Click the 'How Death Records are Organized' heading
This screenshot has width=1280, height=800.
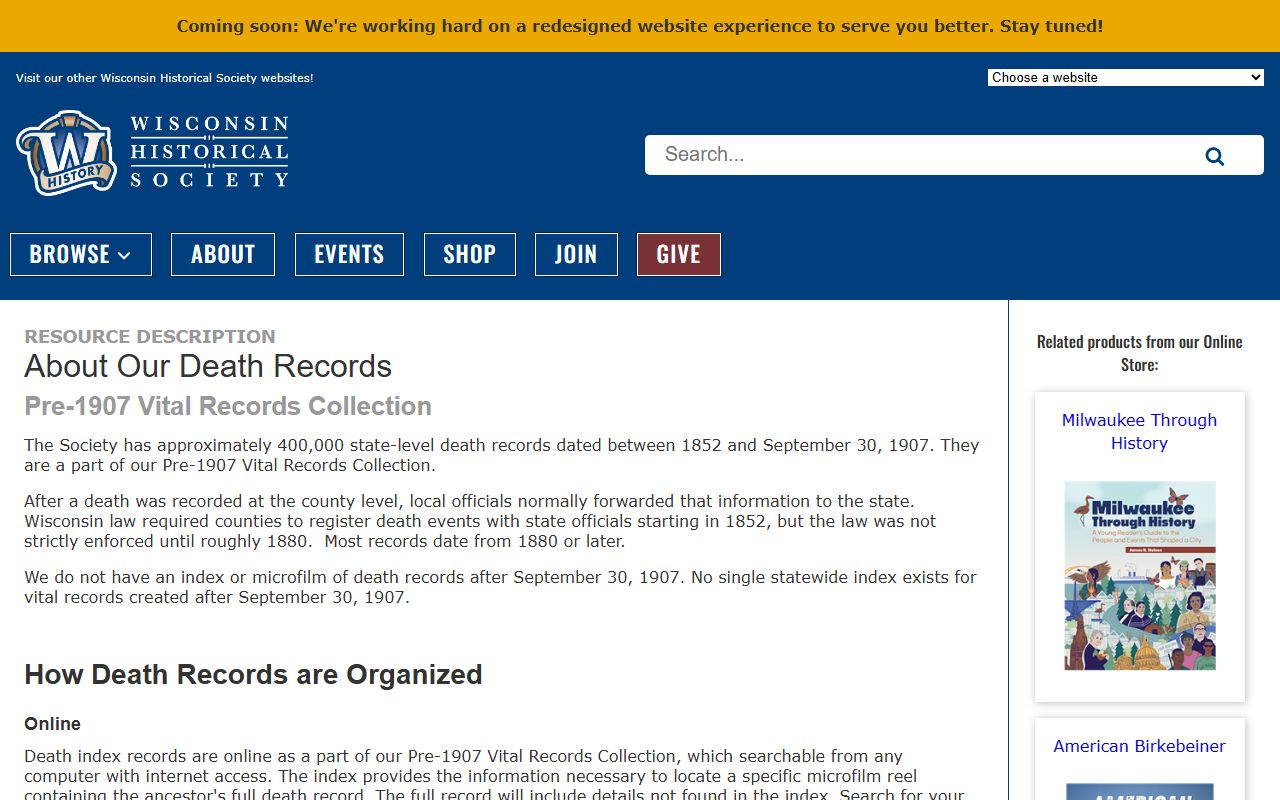coord(253,674)
